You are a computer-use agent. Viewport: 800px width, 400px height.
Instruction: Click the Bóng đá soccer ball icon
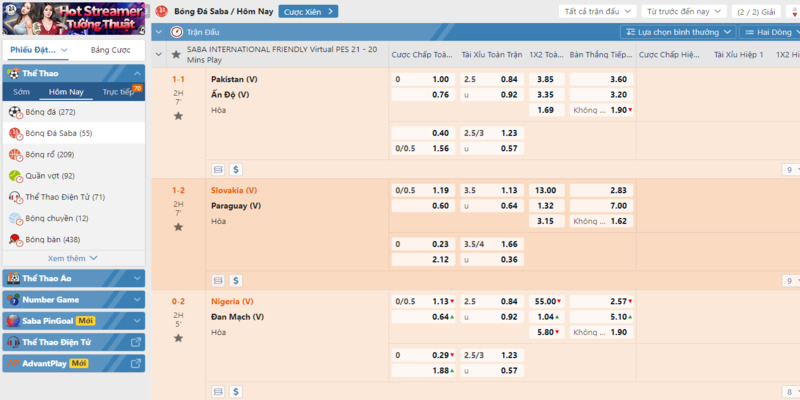coord(15,111)
